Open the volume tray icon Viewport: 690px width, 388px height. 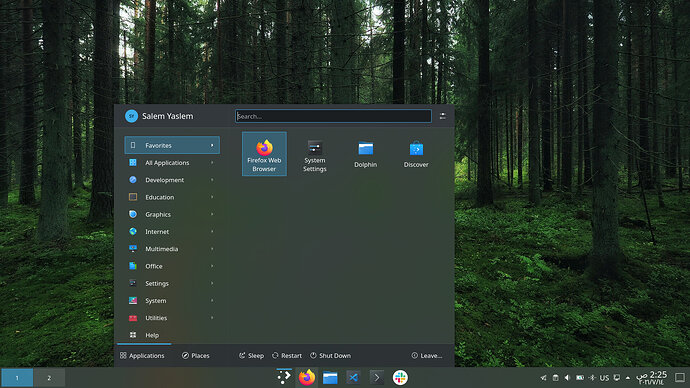[x=568, y=377]
